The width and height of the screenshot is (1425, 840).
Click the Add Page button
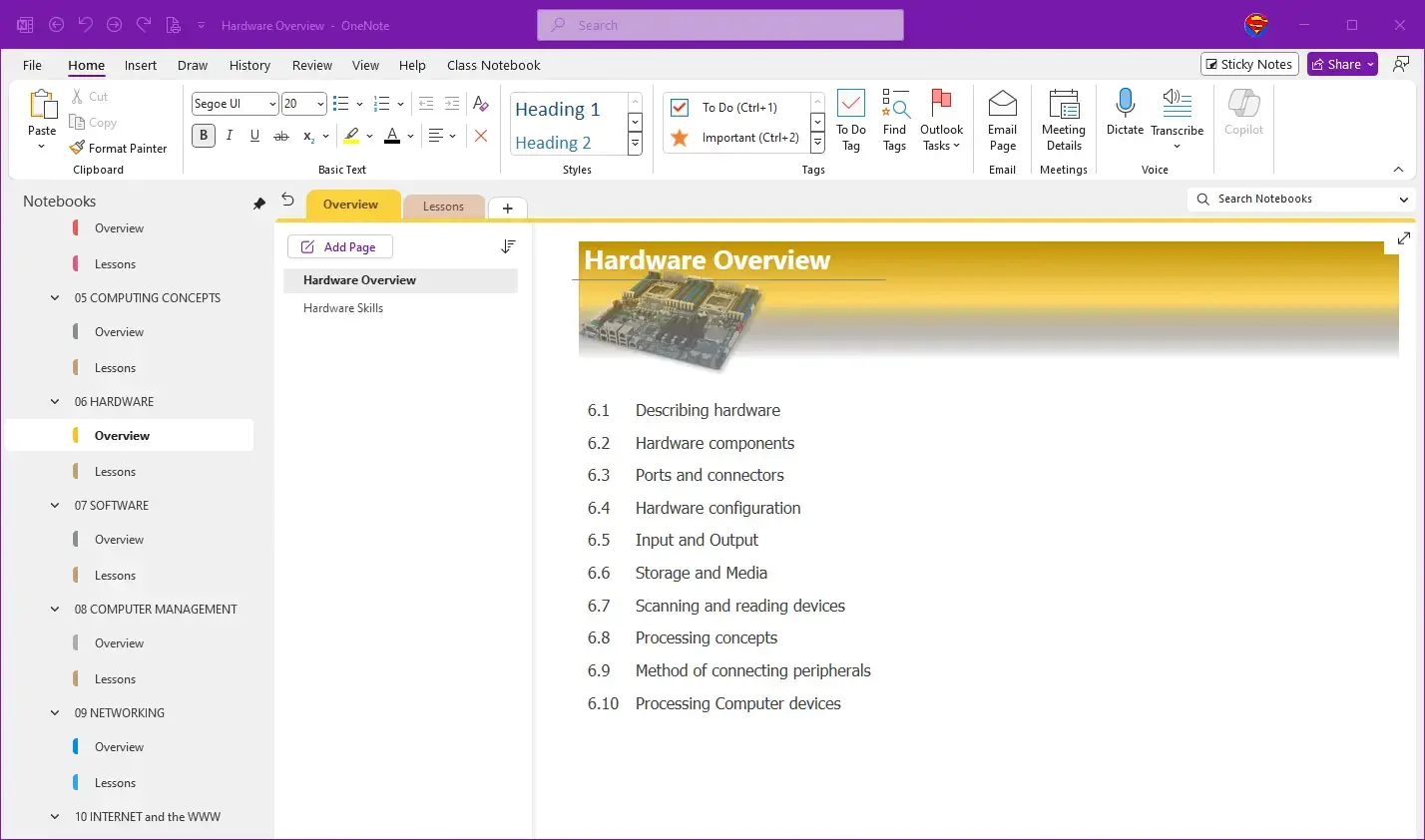pyautogui.click(x=339, y=246)
